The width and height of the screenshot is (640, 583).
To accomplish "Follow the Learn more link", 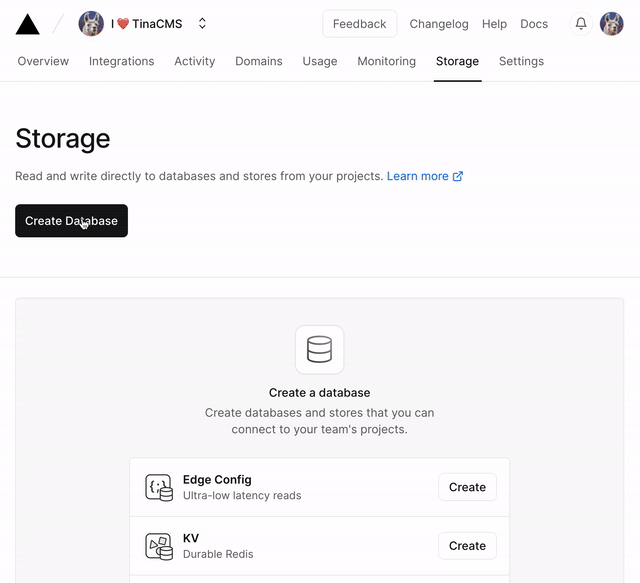I will tap(425, 176).
